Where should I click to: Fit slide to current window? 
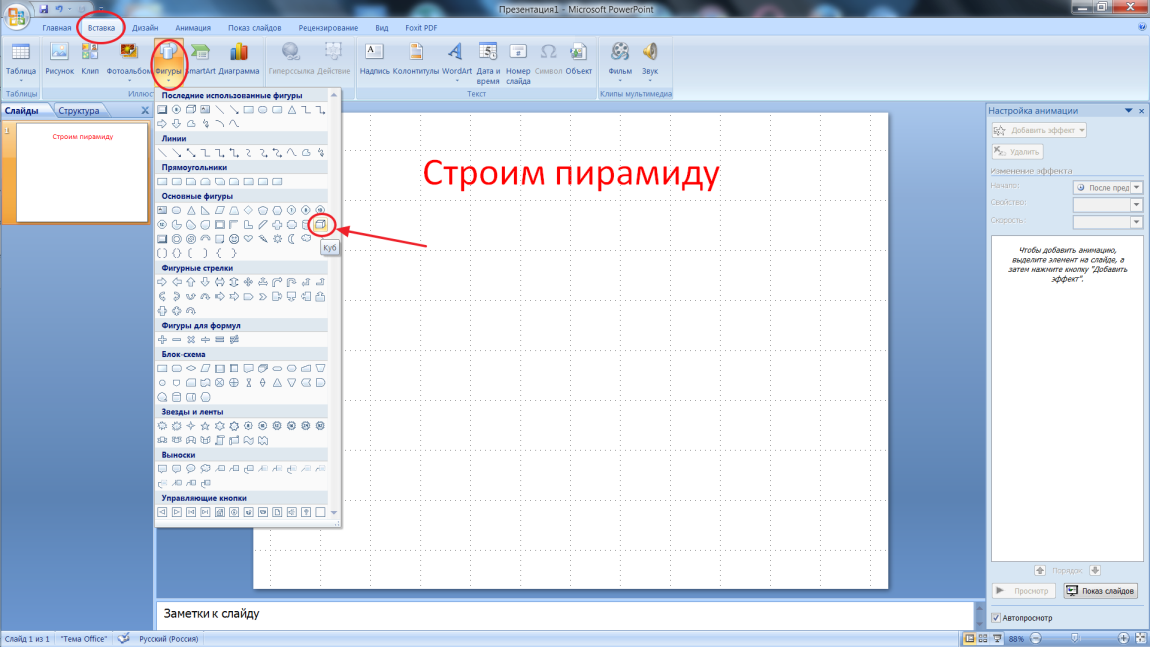click(1140, 638)
